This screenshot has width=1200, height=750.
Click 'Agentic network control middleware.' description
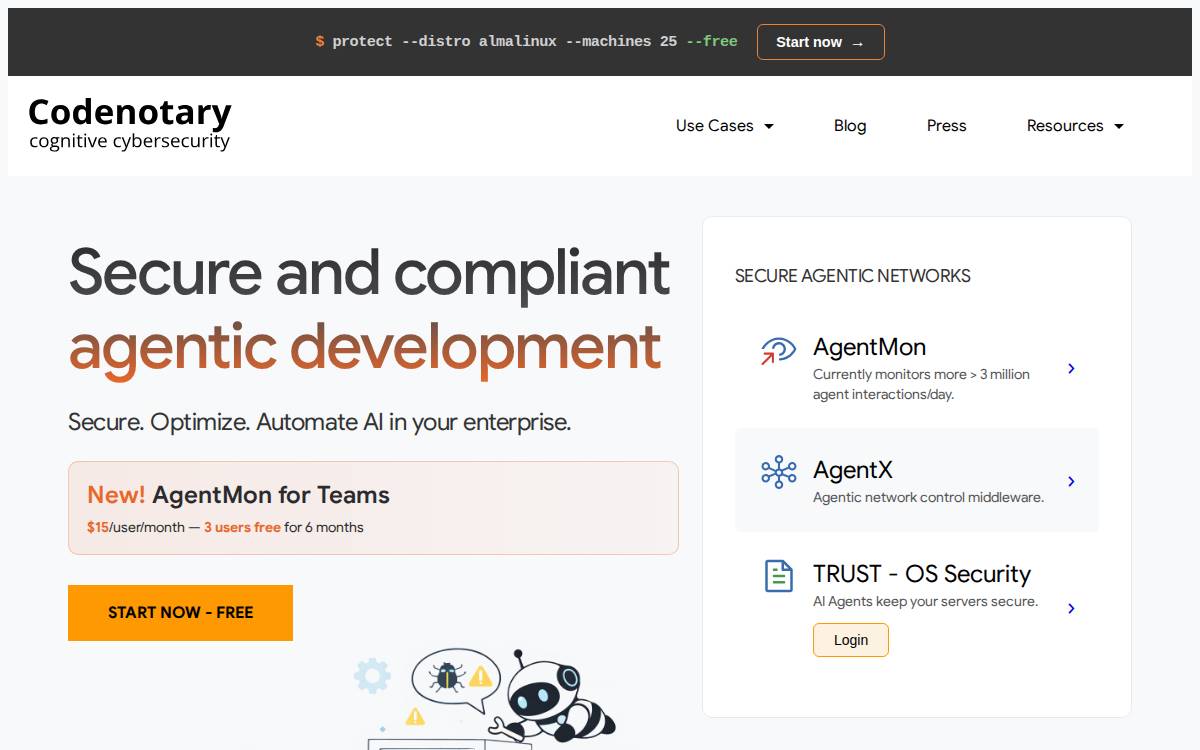point(928,497)
